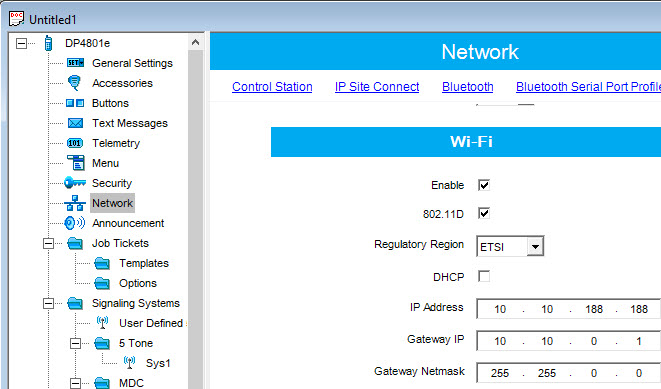Image resolution: width=661 pixels, height=389 pixels.
Task: Click the Job Tickets folder icon
Action: coord(75,243)
